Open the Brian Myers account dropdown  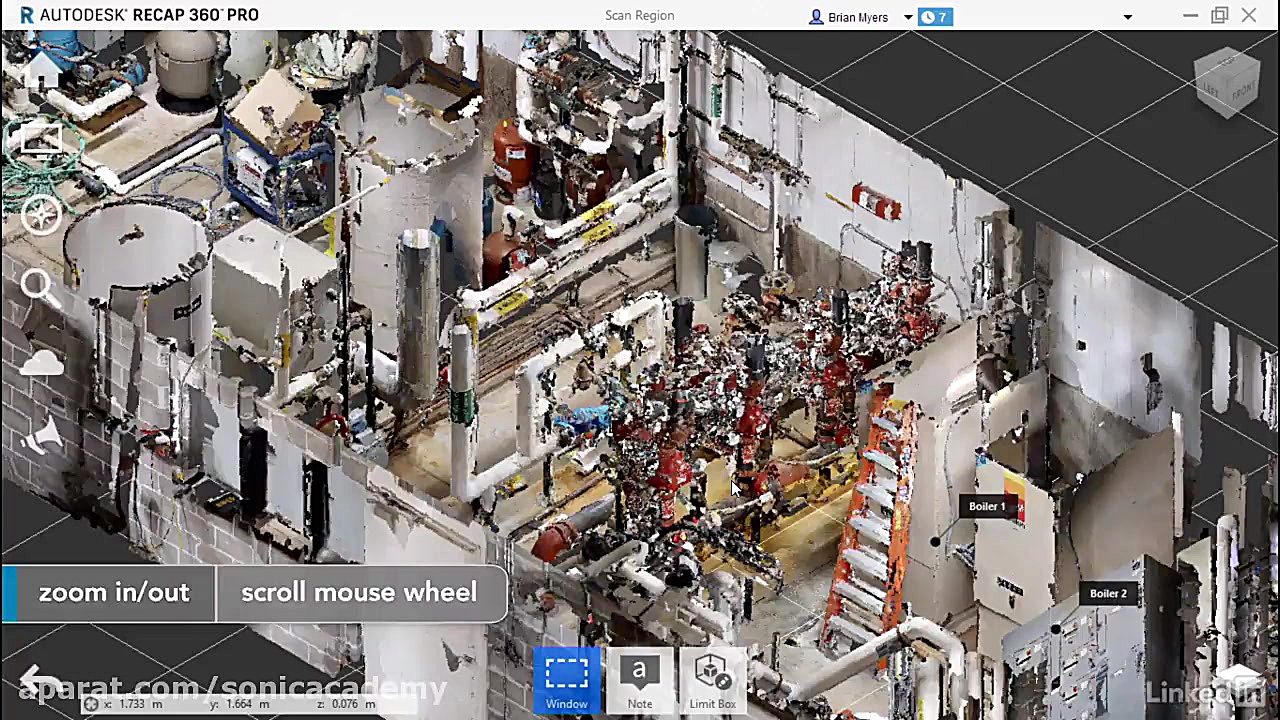[x=906, y=16]
